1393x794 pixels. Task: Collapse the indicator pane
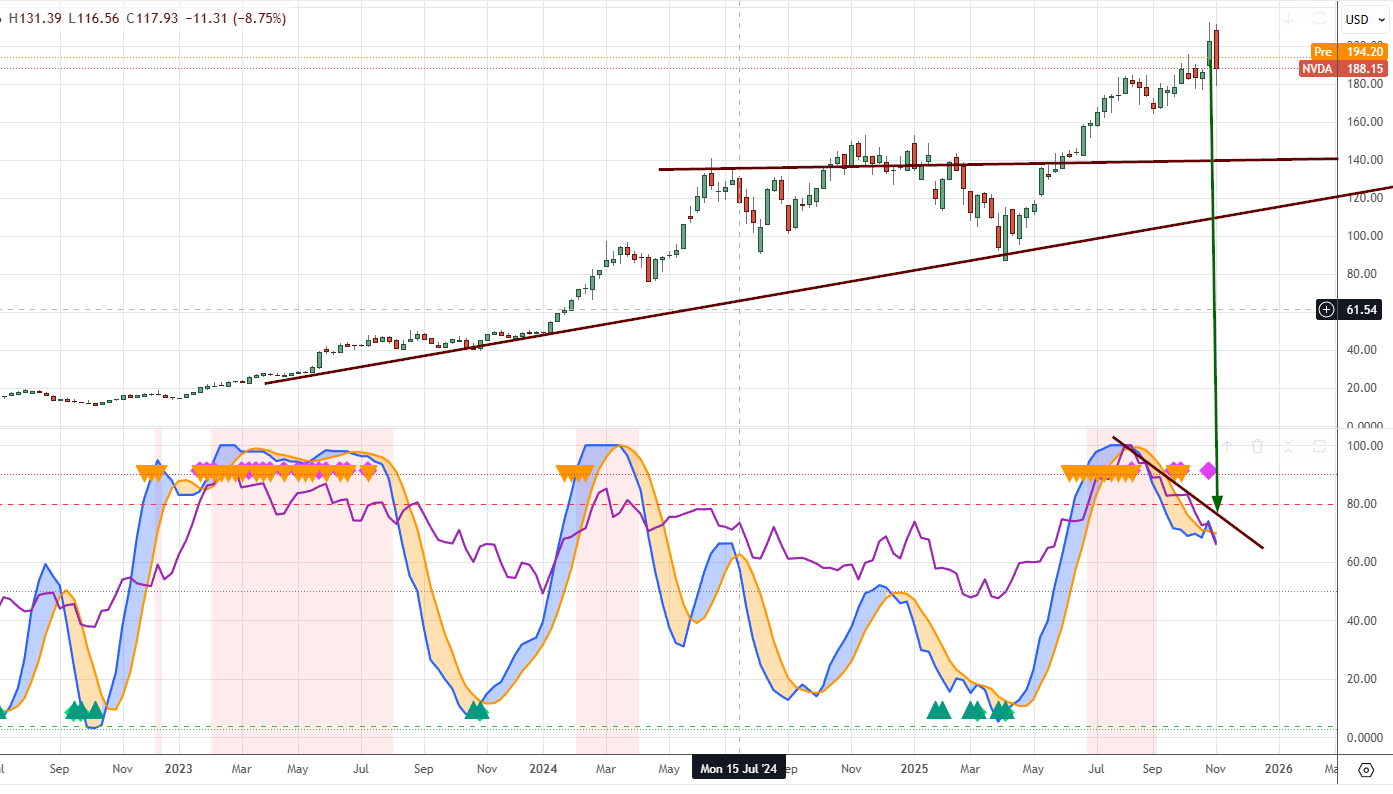point(1288,446)
